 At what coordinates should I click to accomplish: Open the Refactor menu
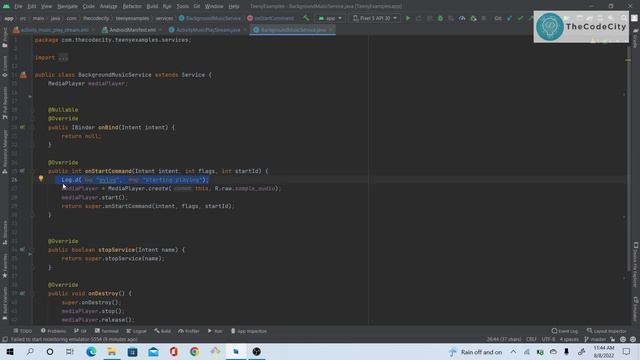[132, 7]
